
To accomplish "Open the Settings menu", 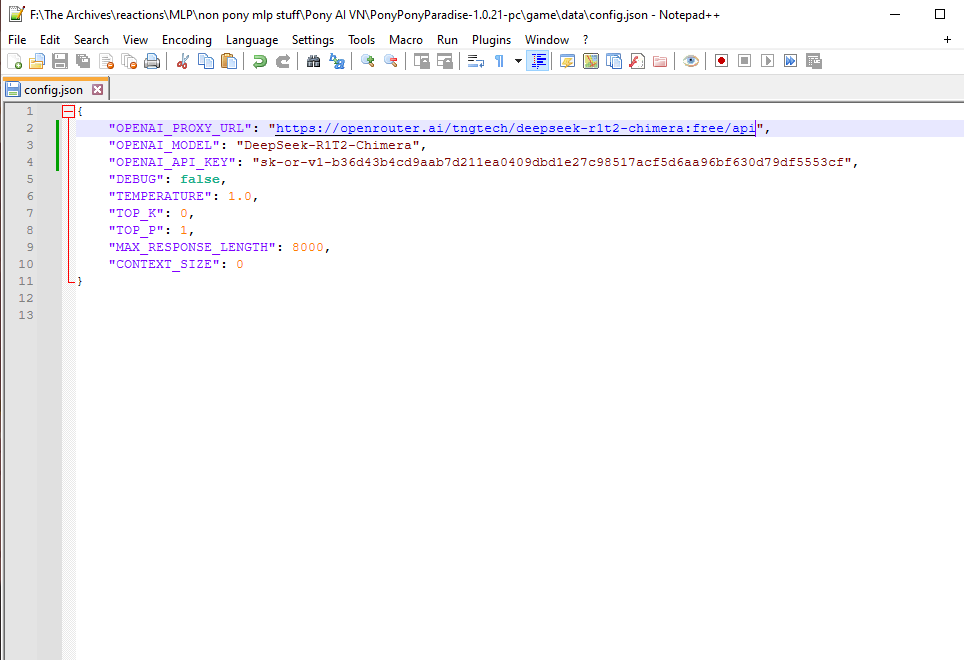I will tap(313, 39).
